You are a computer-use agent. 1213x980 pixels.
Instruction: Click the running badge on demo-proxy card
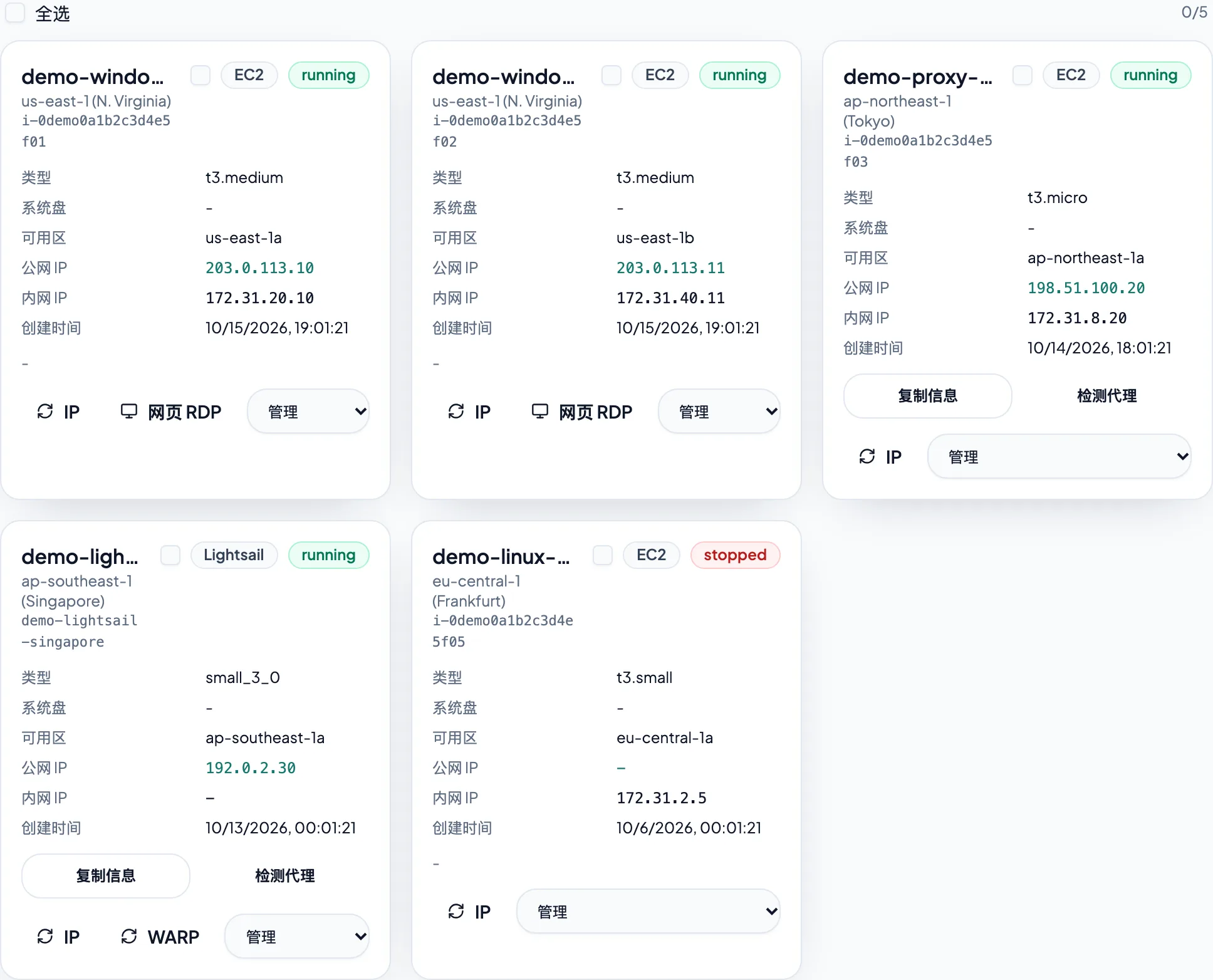[x=1150, y=75]
